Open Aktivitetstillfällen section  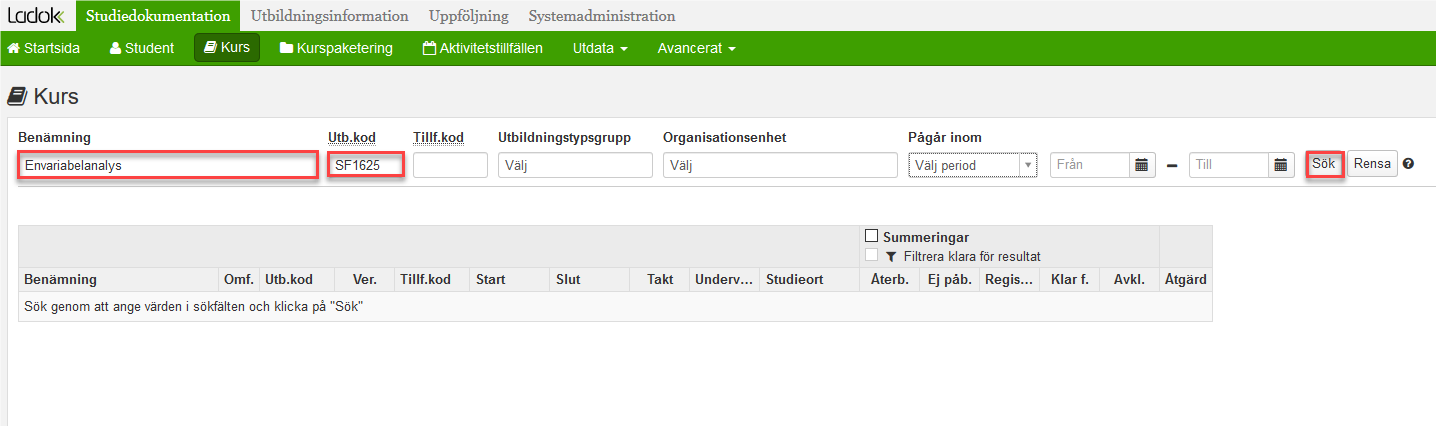pos(483,48)
